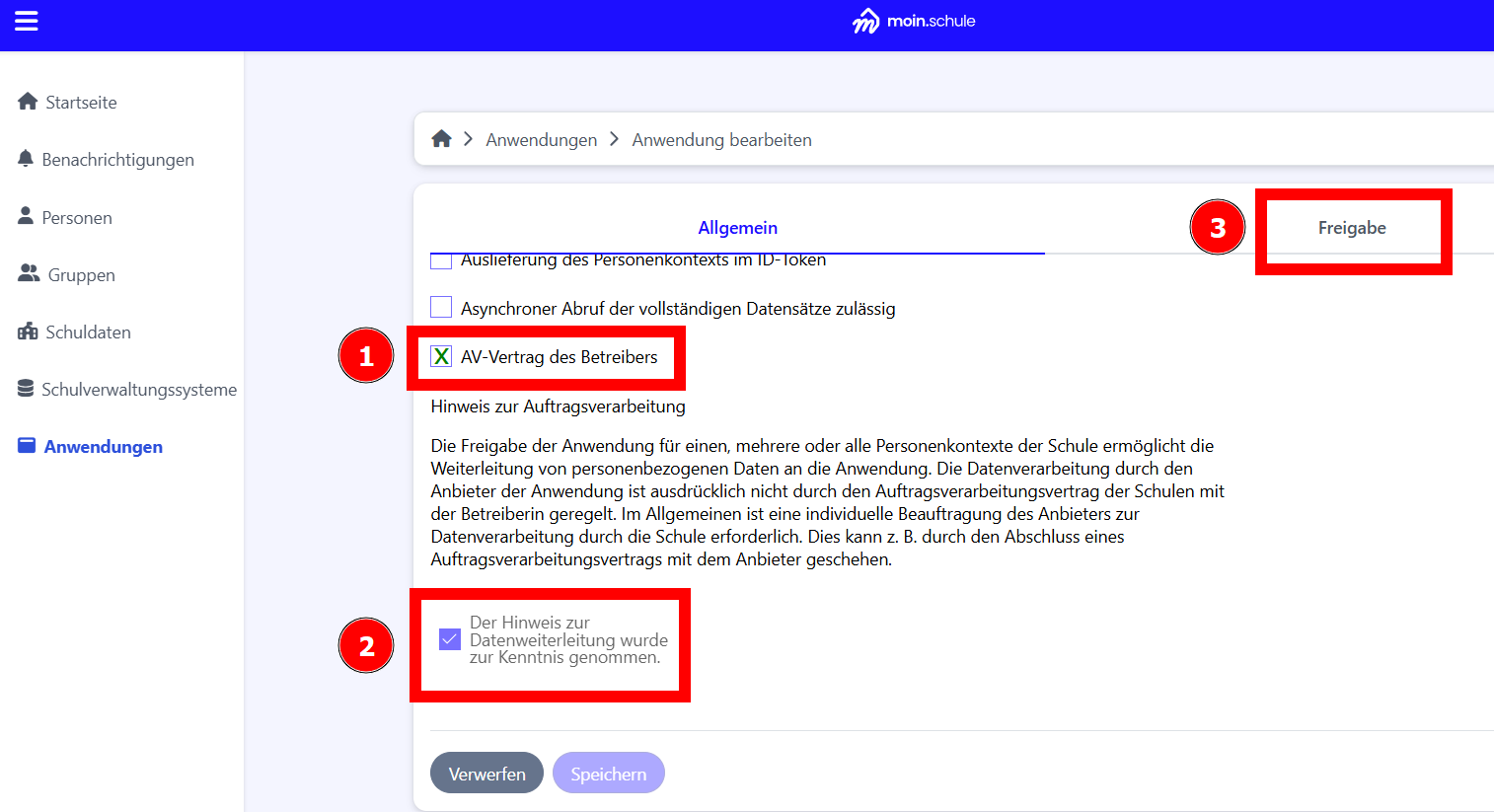Click the breadcrumb home icon
The image size is (1494, 812).
(x=441, y=139)
